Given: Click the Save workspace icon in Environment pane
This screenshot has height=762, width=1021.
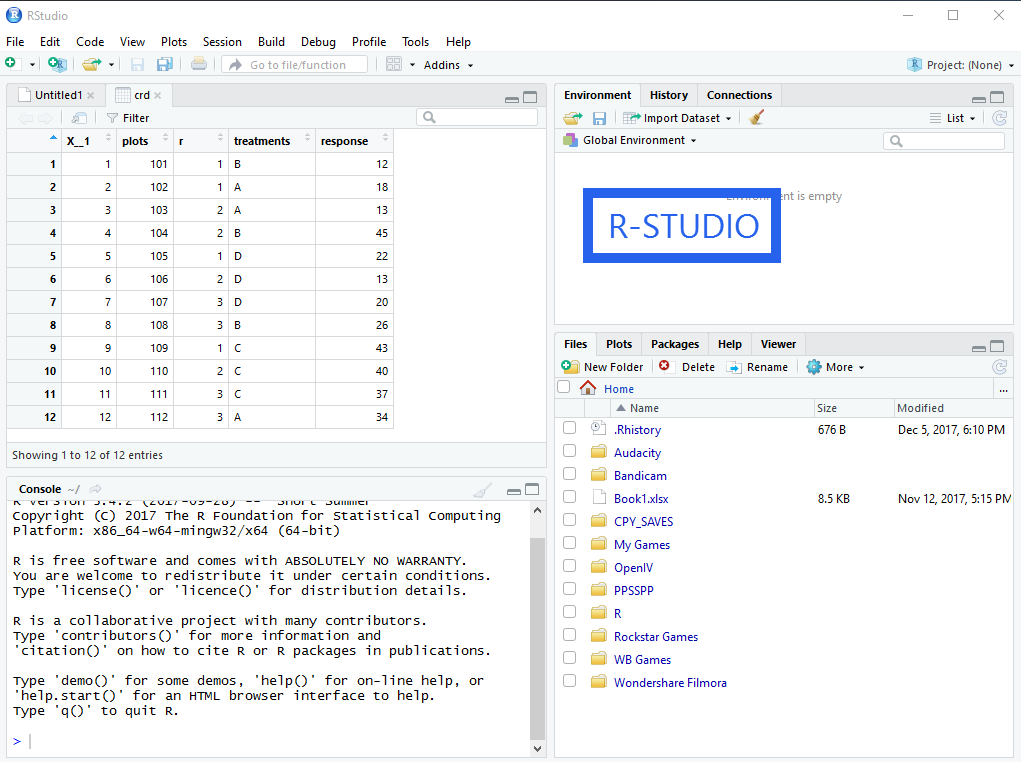Looking at the screenshot, I should (599, 118).
